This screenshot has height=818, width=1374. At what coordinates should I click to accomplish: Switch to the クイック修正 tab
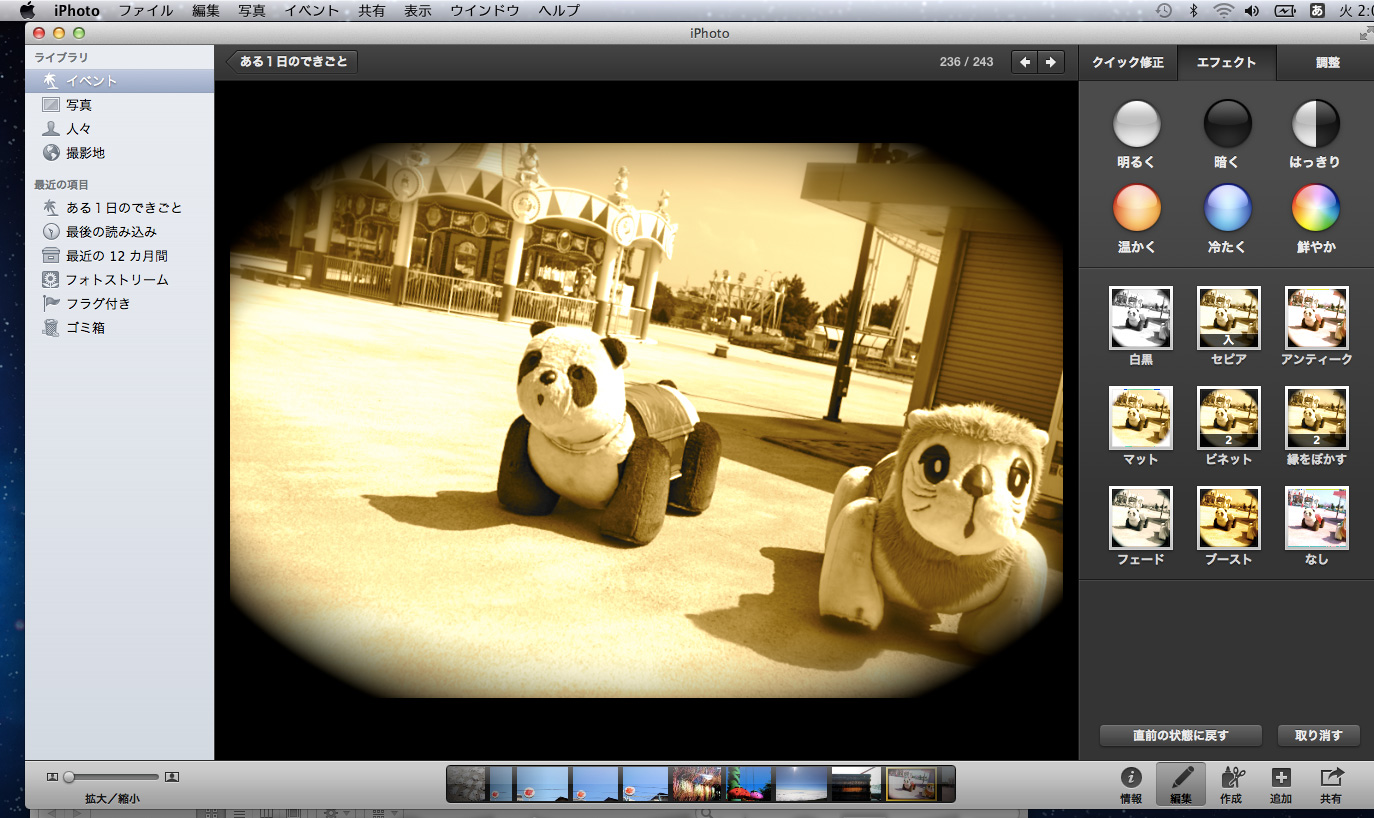tap(1127, 62)
